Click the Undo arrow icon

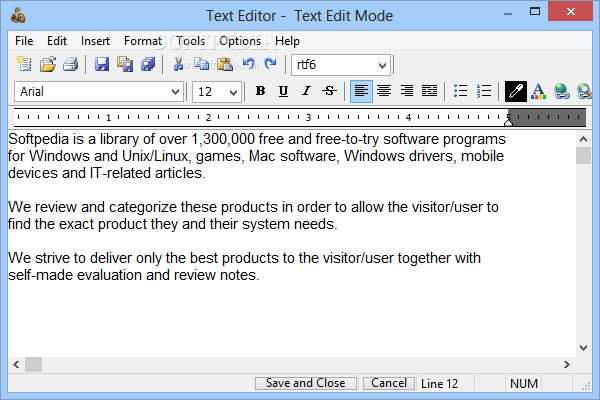tap(248, 64)
